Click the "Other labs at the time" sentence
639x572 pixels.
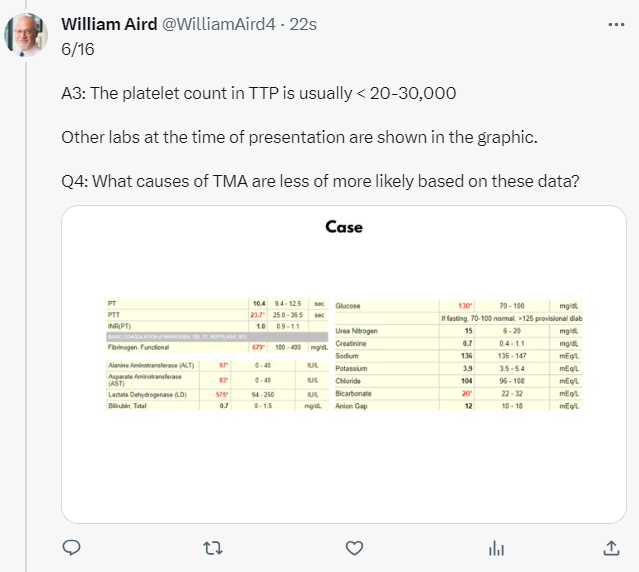coord(300,137)
